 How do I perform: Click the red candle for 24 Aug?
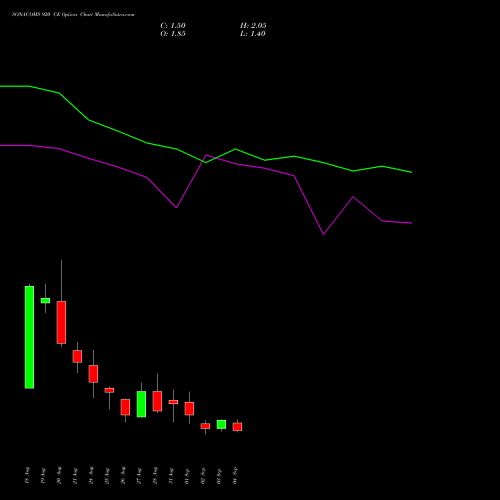pos(93,374)
